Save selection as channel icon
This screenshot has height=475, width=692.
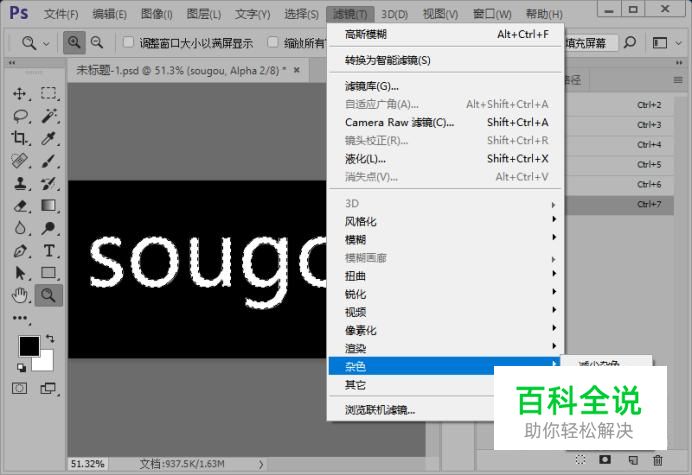coord(605,460)
